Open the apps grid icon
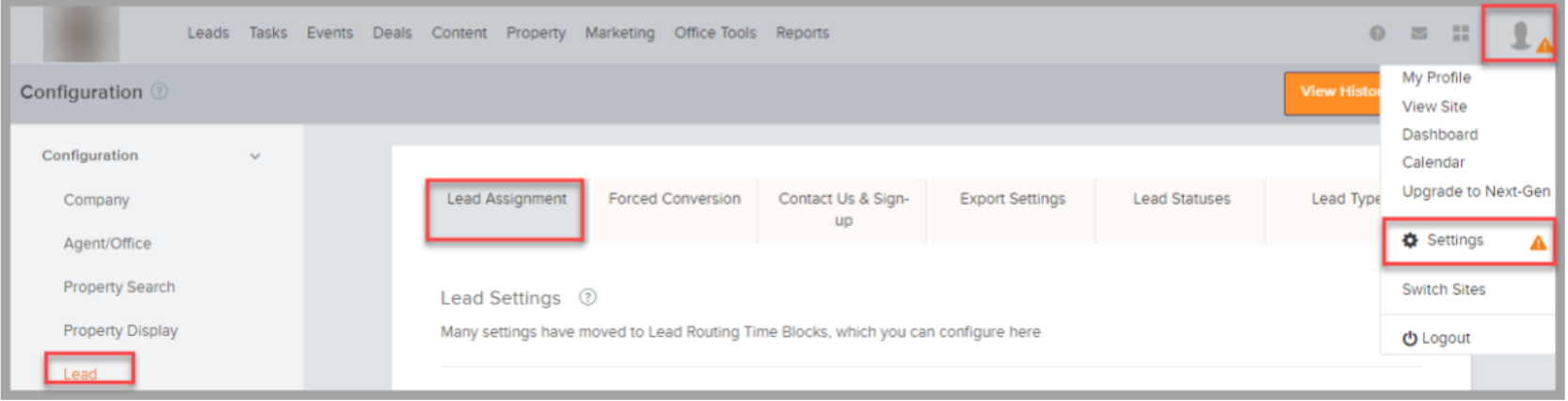1568x401 pixels. pyautogui.click(x=1461, y=34)
